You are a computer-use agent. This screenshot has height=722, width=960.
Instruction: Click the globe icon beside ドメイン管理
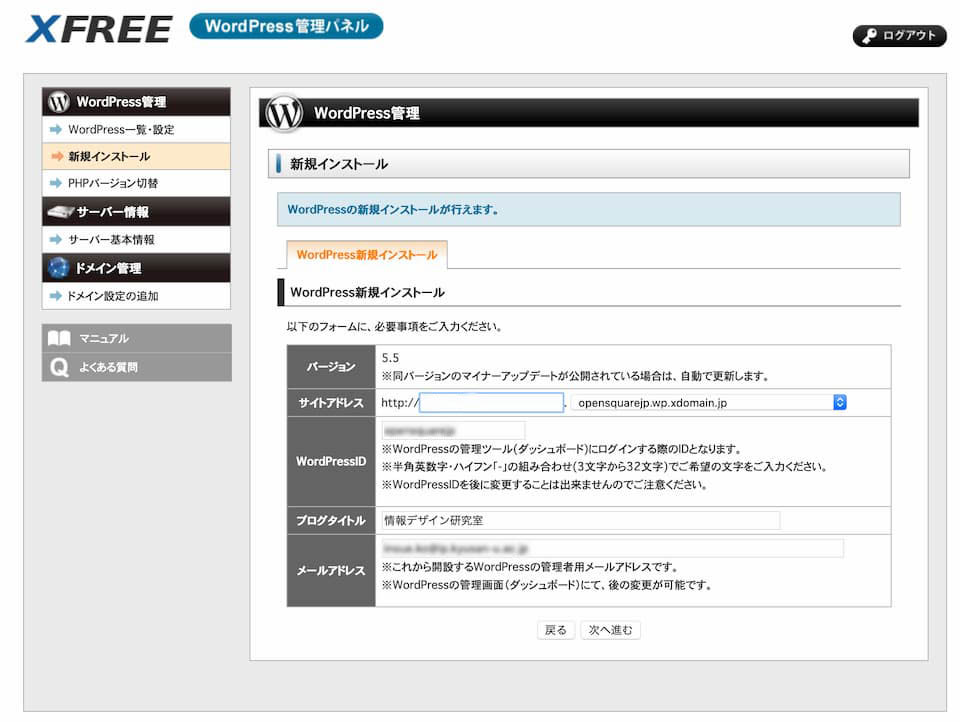[59, 268]
